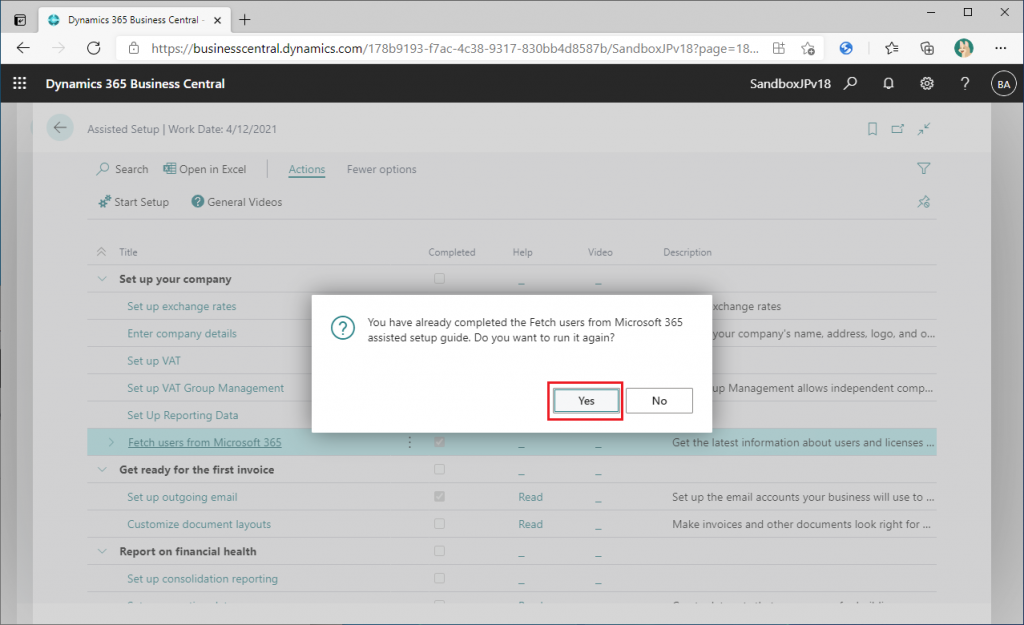Toggle Completed checkbox for Set up consolidation reporting
This screenshot has height=625, width=1024.
[440, 579]
